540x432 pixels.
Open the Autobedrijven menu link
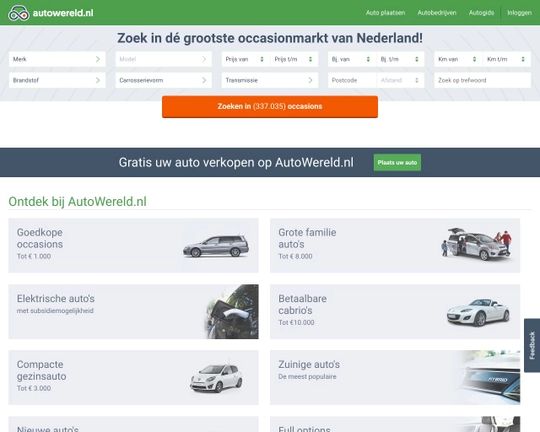(437, 13)
